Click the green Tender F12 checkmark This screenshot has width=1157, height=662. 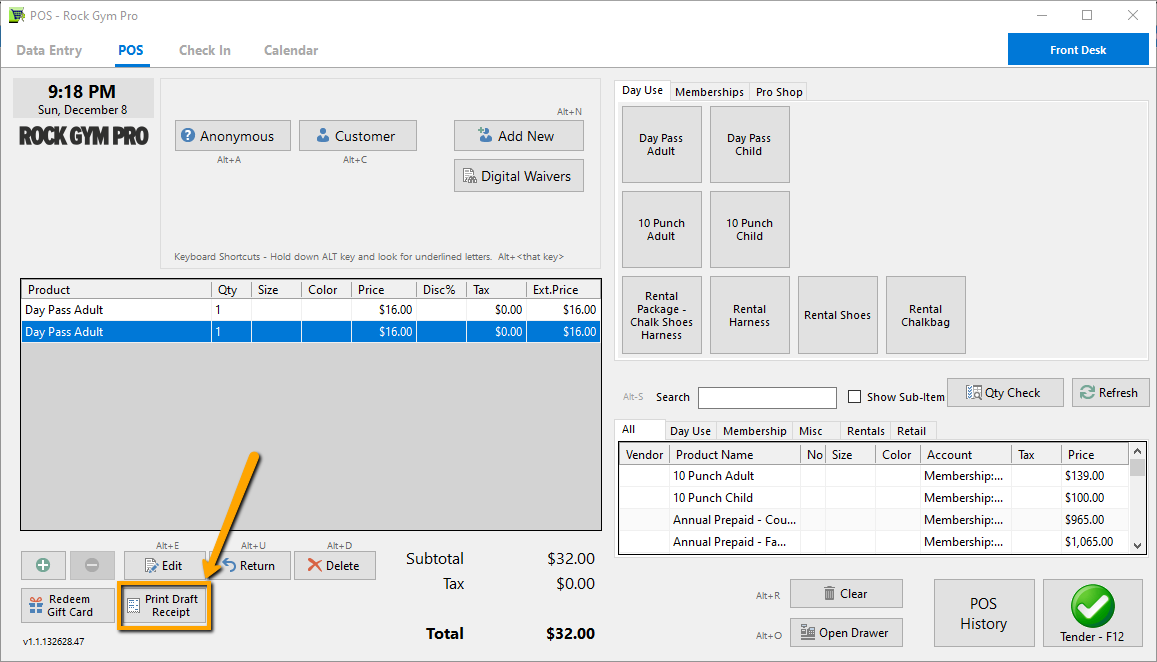pos(1092,605)
